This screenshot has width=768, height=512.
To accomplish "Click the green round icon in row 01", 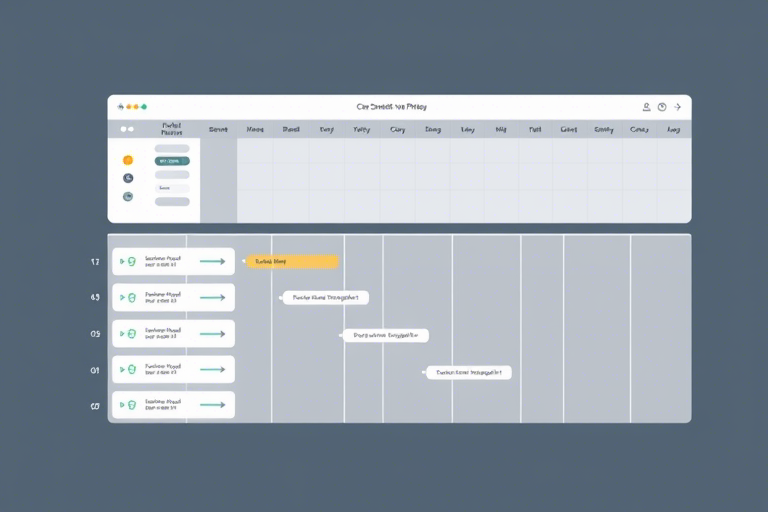I will tap(132, 369).
